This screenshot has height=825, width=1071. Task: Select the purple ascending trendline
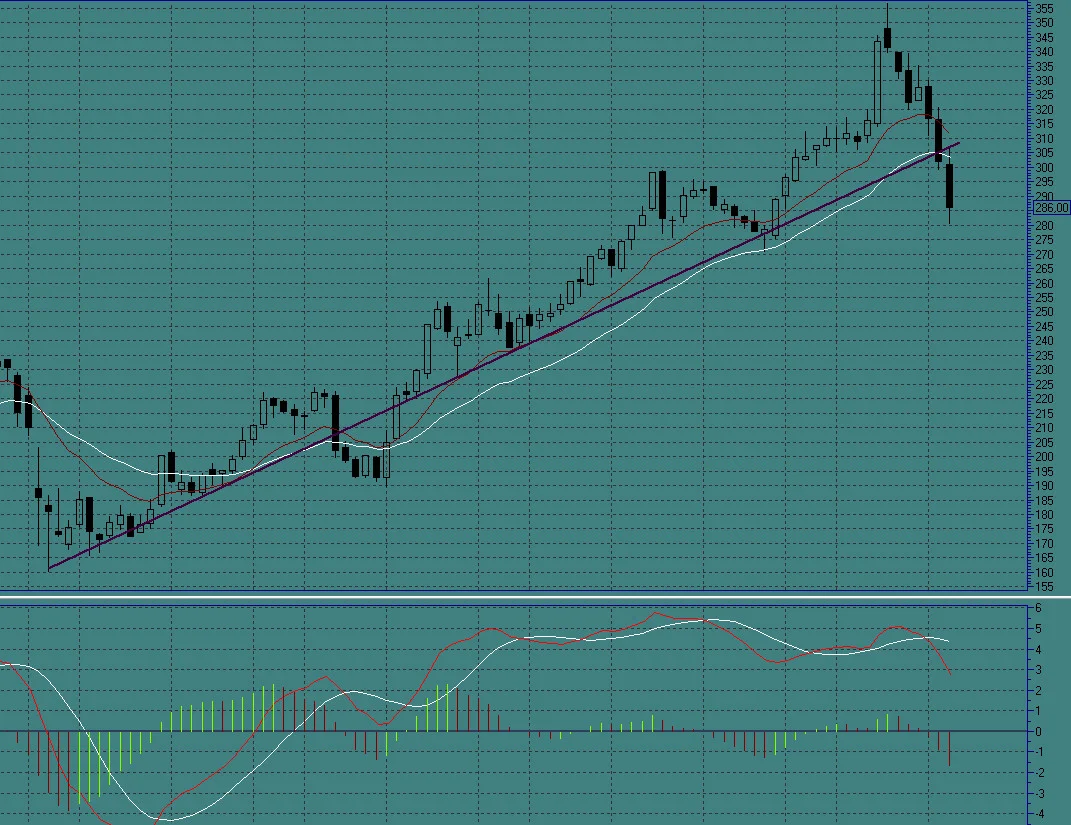pos(504,355)
